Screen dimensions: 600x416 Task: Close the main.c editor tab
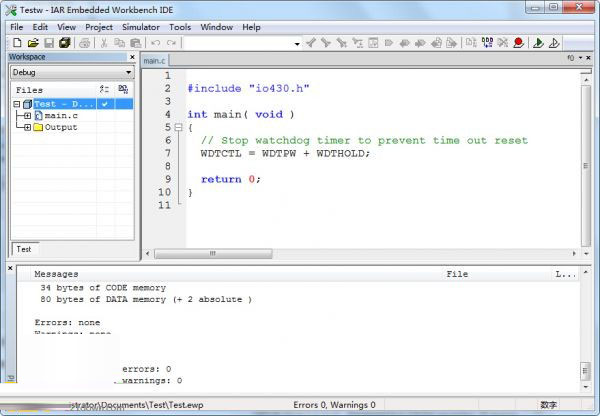click(x=589, y=58)
